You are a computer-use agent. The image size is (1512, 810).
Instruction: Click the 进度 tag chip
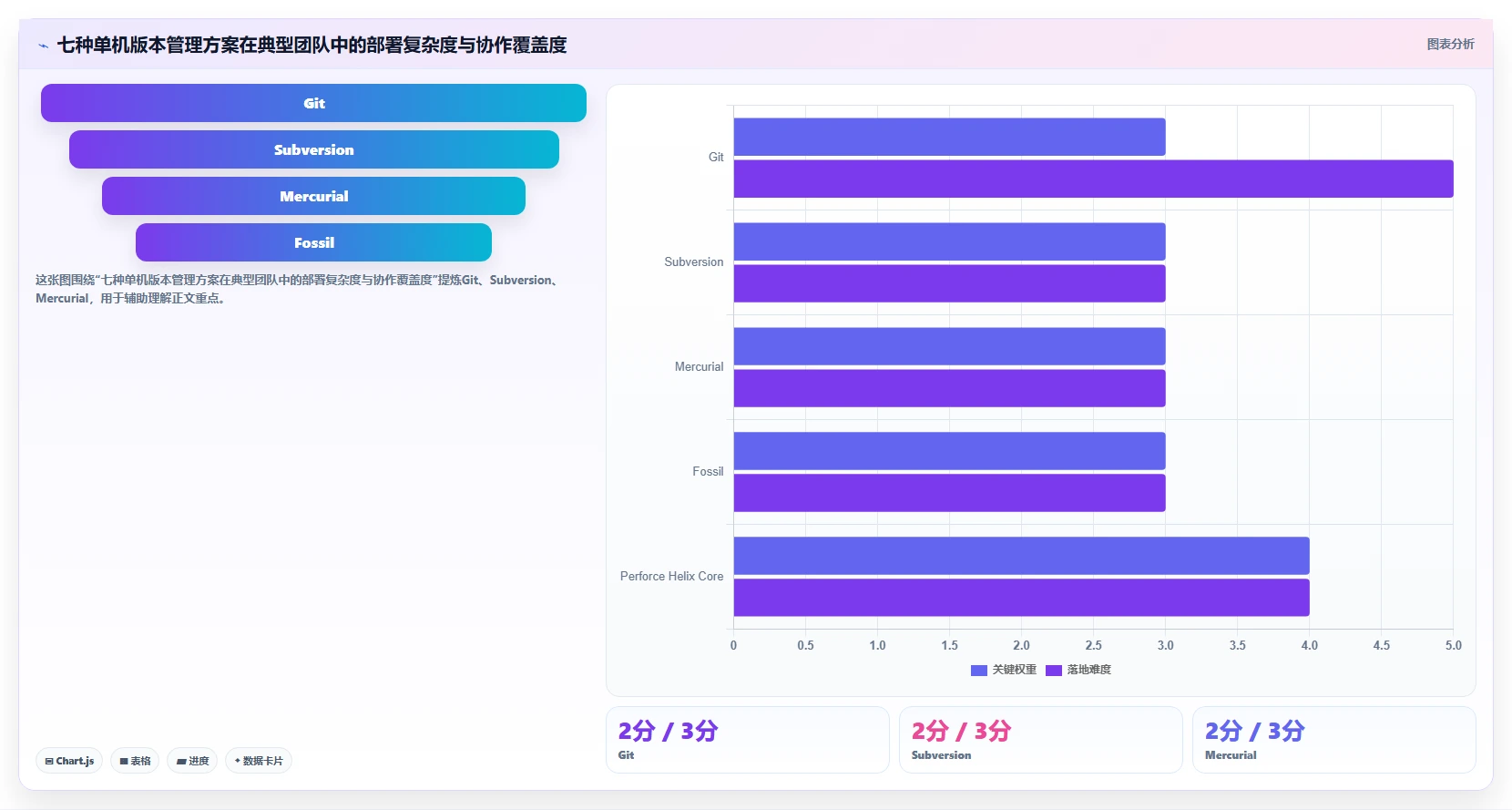192,761
